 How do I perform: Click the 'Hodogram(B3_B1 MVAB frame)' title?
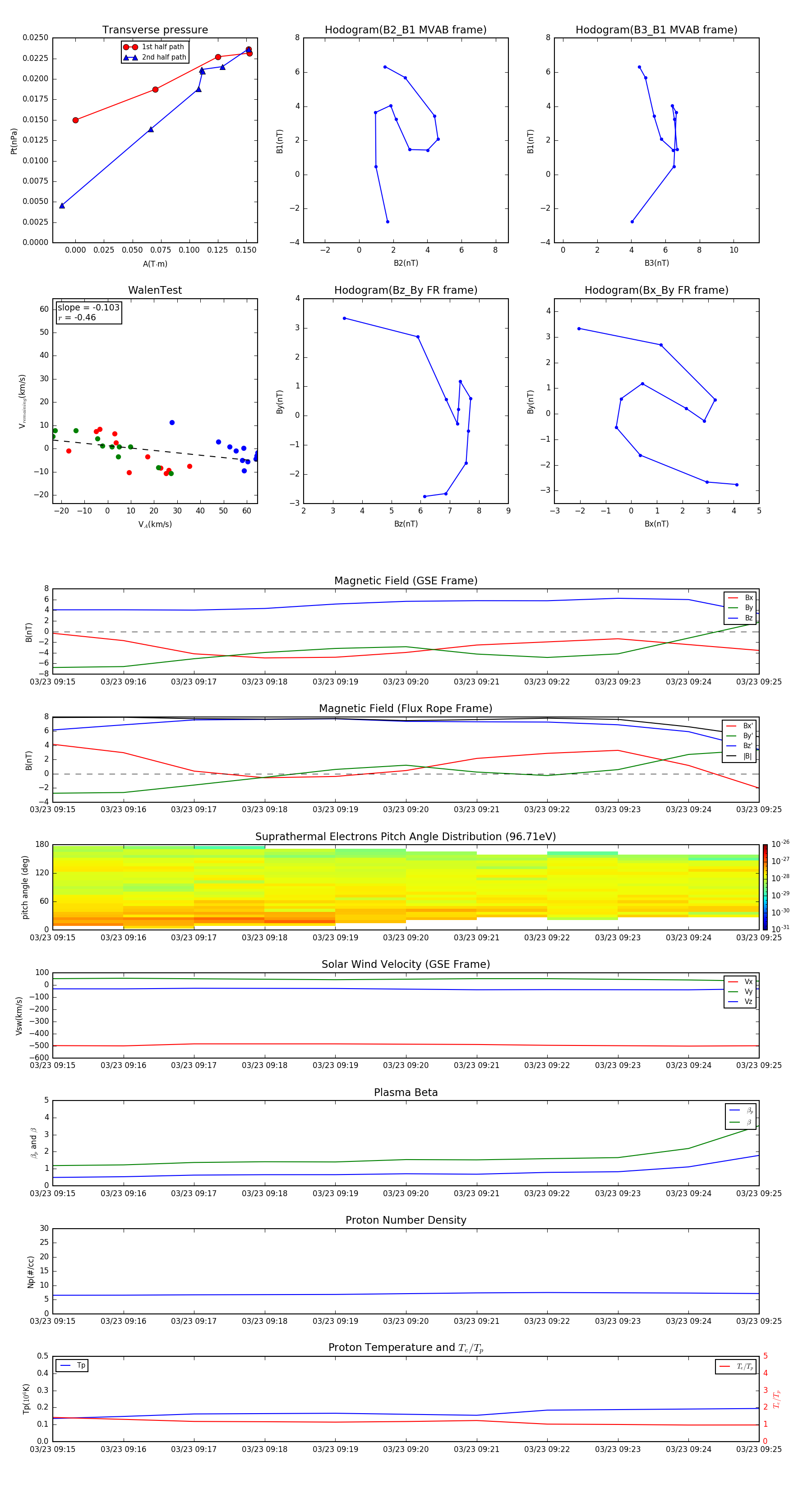pyautogui.click(x=656, y=30)
